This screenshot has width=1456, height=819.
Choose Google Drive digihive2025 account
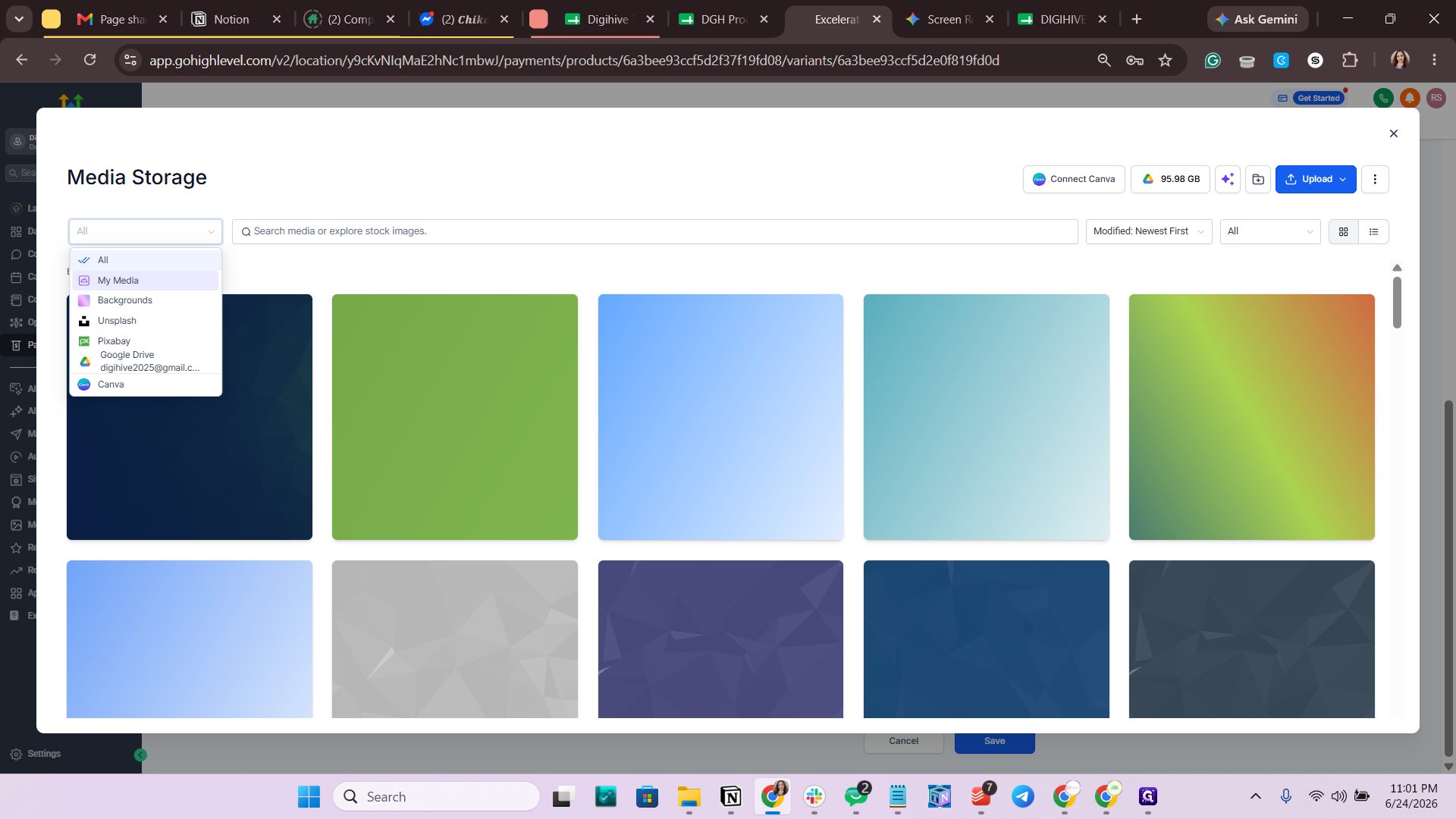[146, 361]
